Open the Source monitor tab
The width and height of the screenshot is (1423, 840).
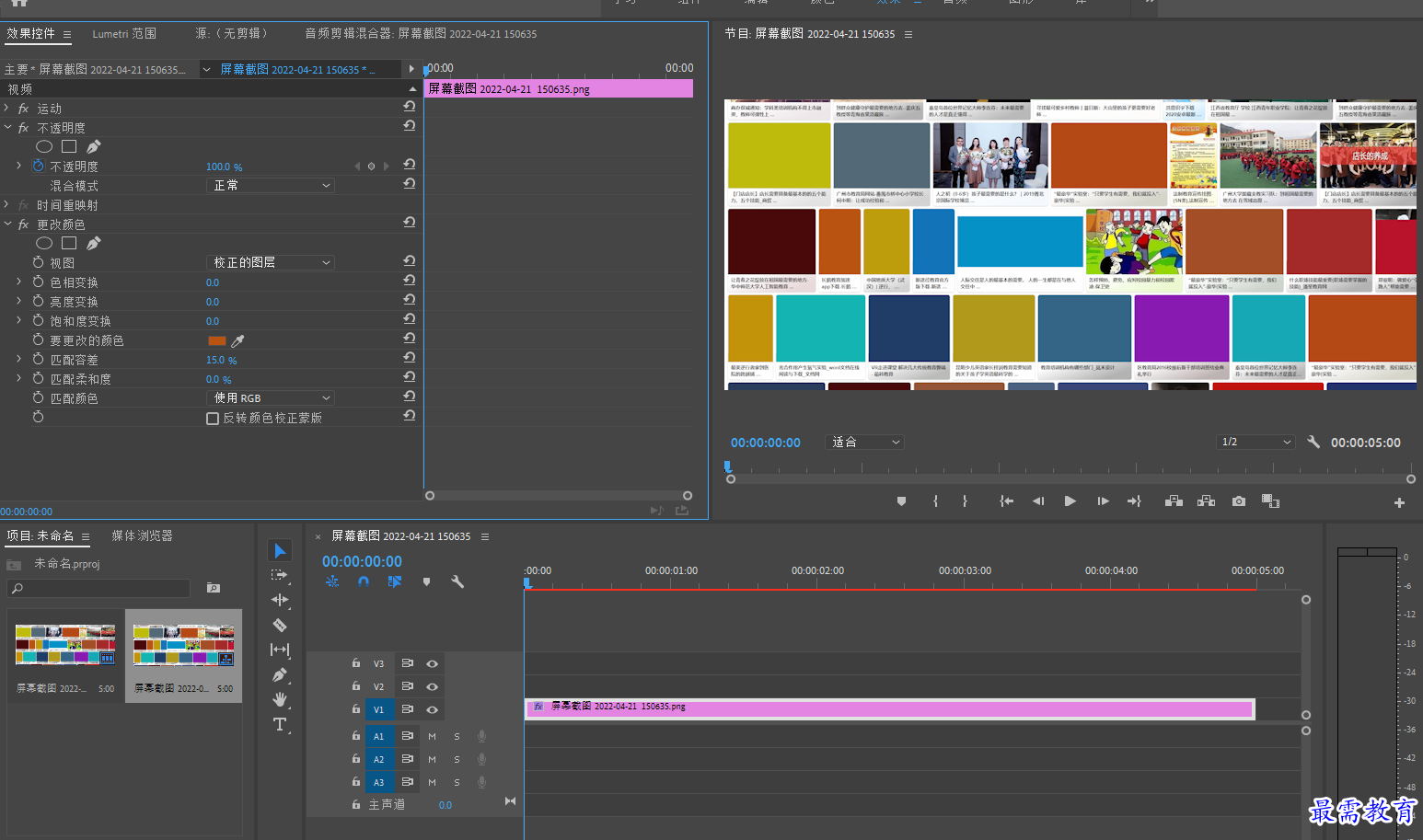(231, 34)
